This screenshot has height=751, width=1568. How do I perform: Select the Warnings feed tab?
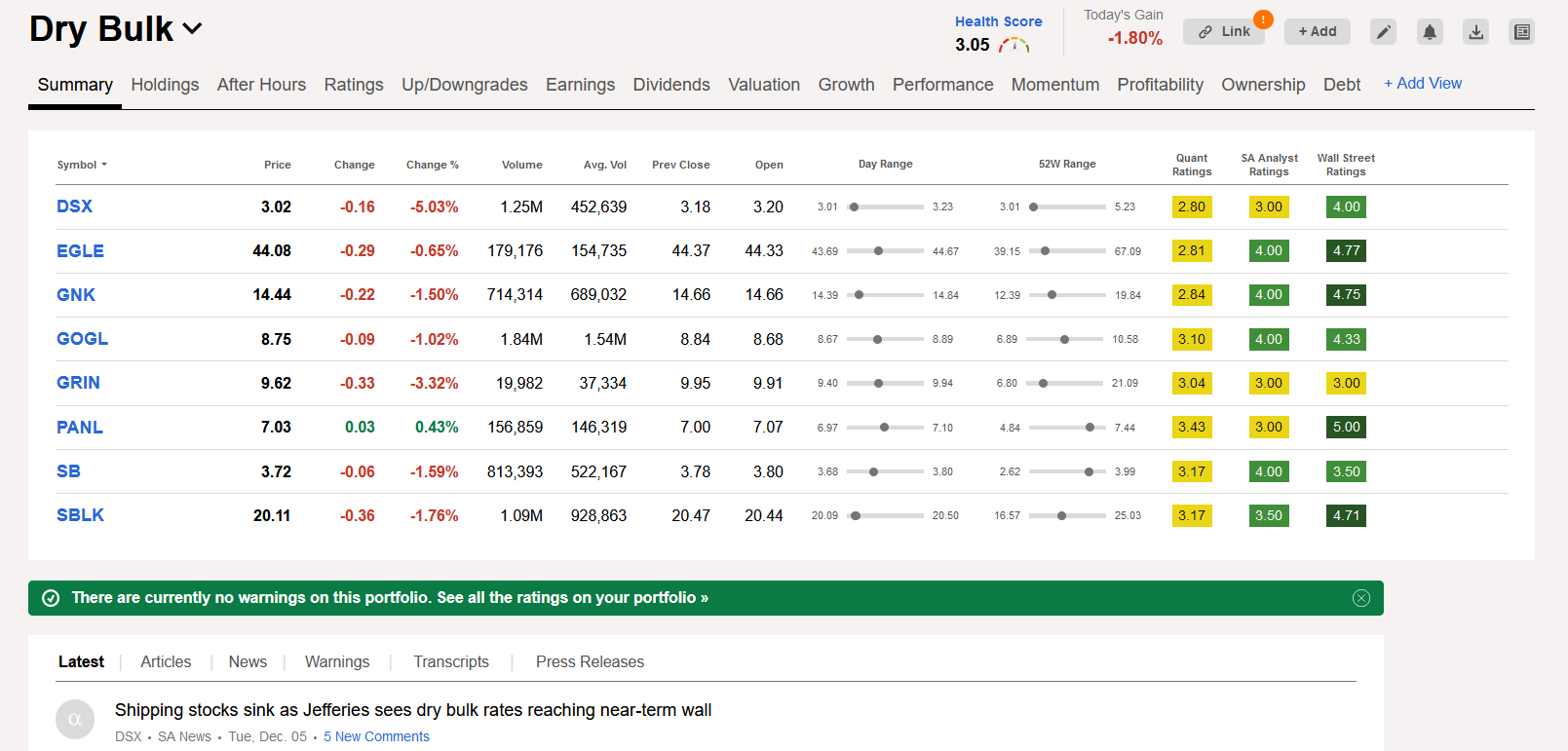click(337, 662)
